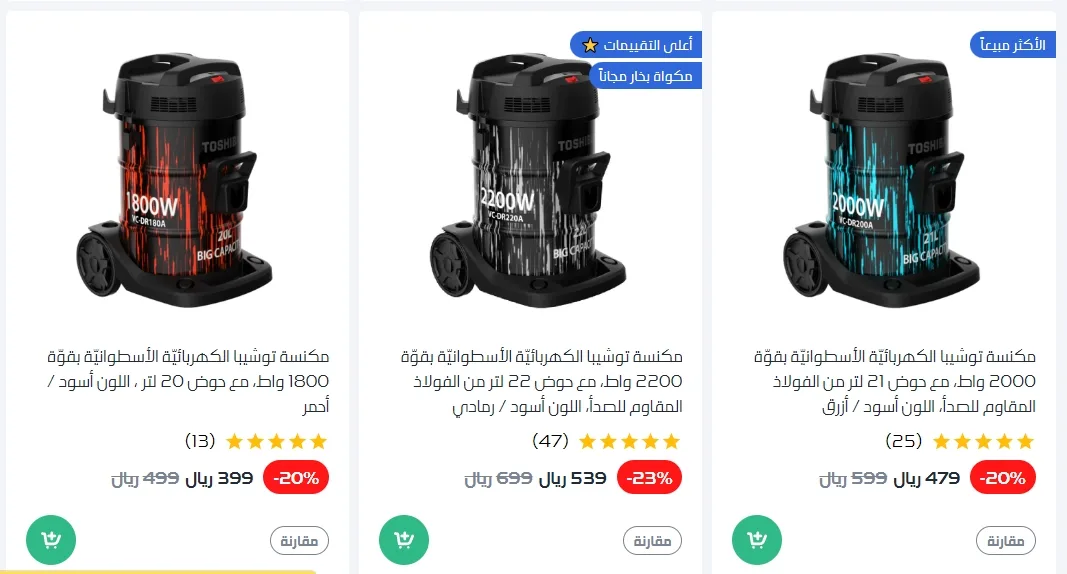Add the 2200W grey vacuum to cart
1067x574 pixels.
[x=404, y=540]
